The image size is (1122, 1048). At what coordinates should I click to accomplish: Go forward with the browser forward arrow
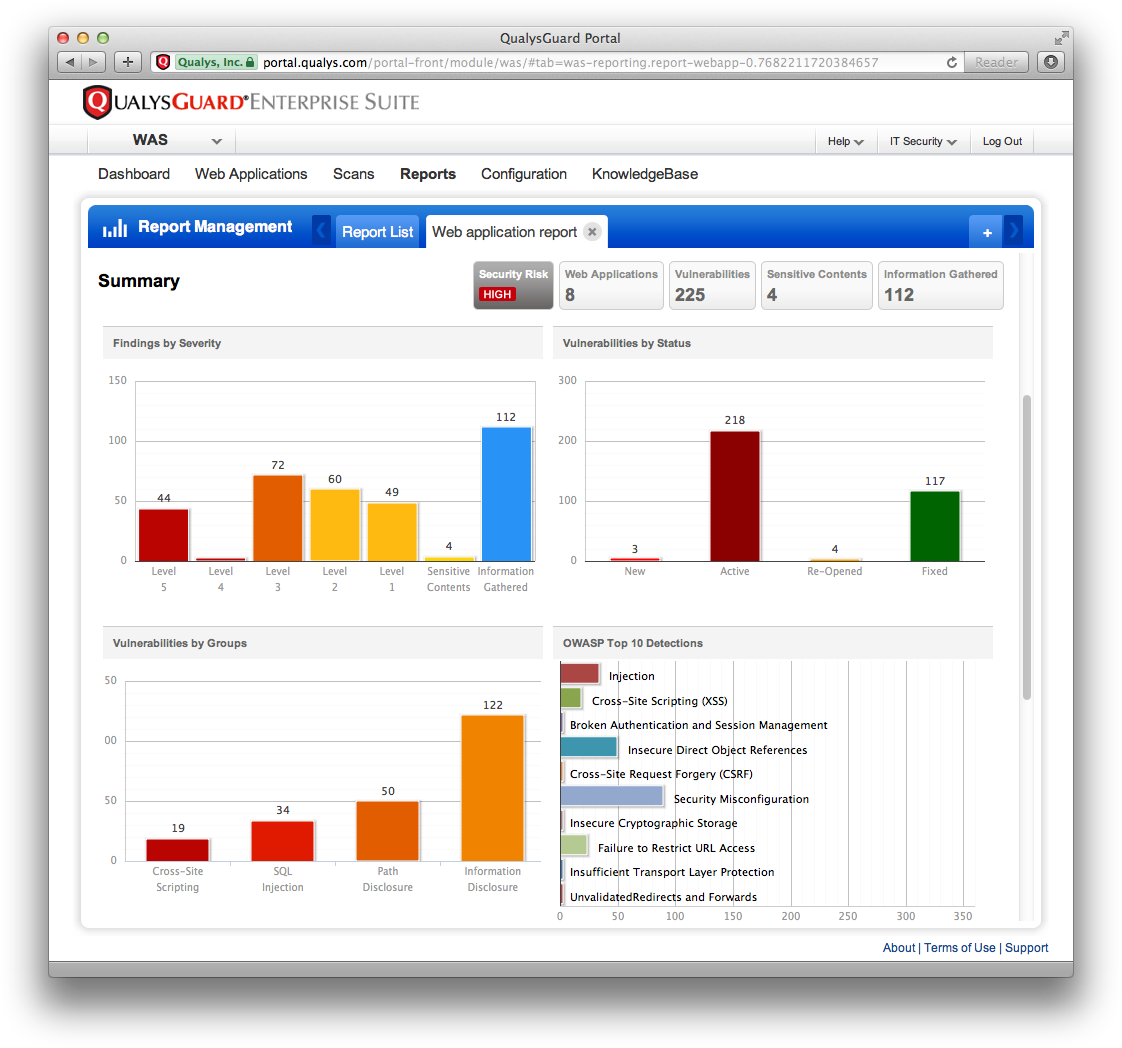94,62
